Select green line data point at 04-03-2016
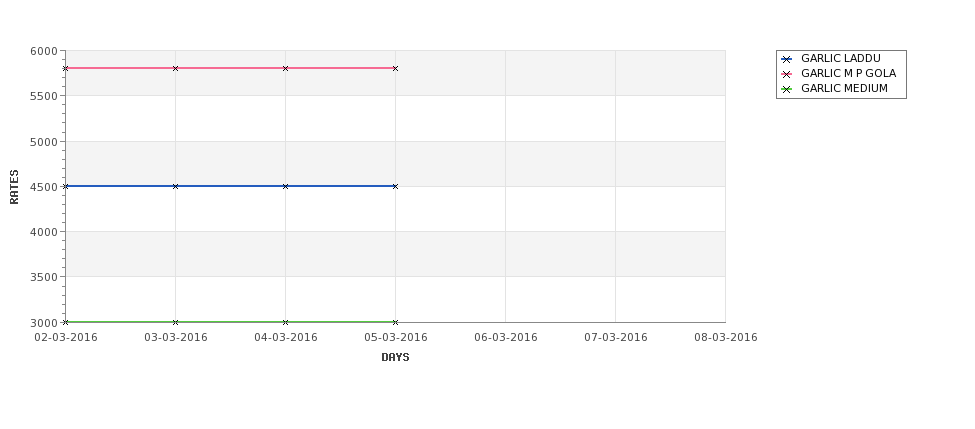The width and height of the screenshot is (975, 429). pyautogui.click(x=285, y=322)
